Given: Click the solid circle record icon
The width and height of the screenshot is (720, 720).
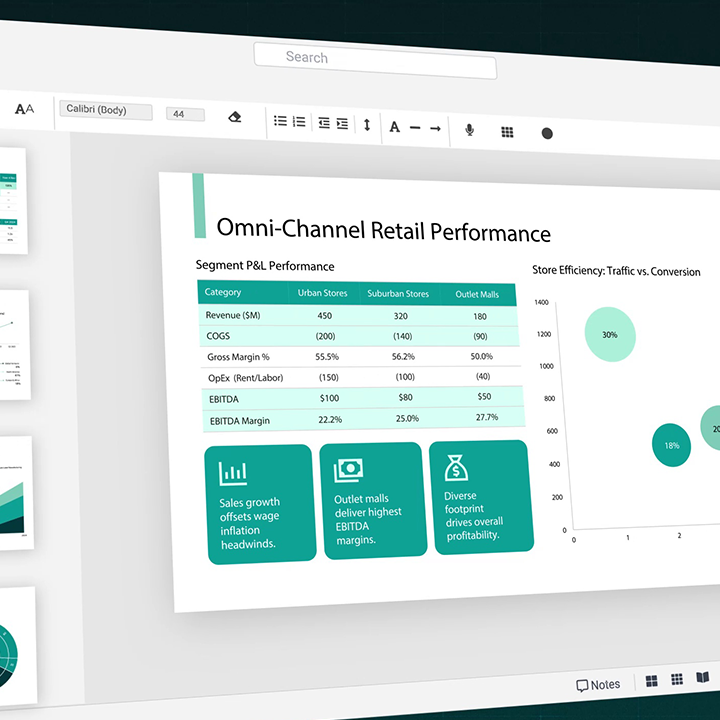Looking at the screenshot, I should tap(547, 134).
